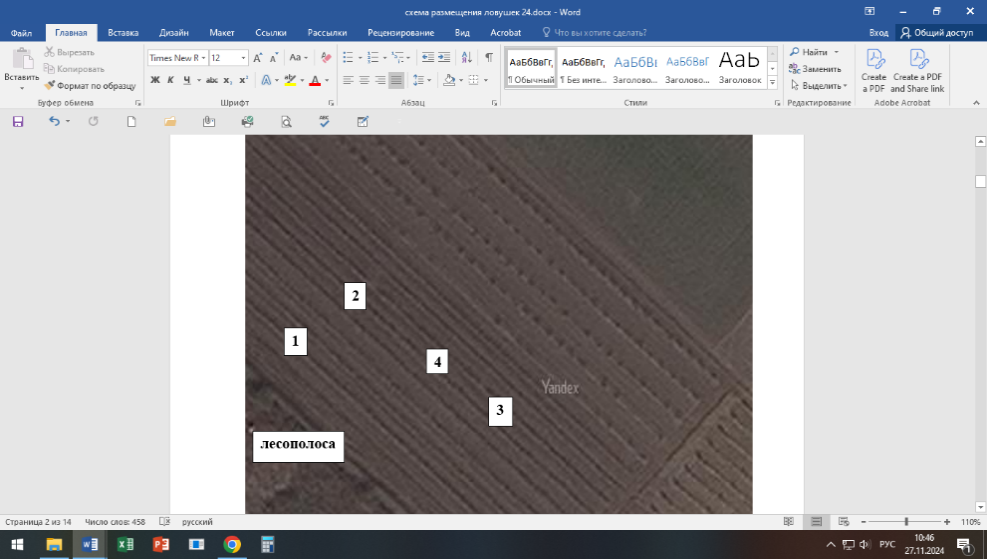Click Create a PDF and Share link
Image resolution: width=987 pixels, height=559 pixels.
(x=917, y=71)
